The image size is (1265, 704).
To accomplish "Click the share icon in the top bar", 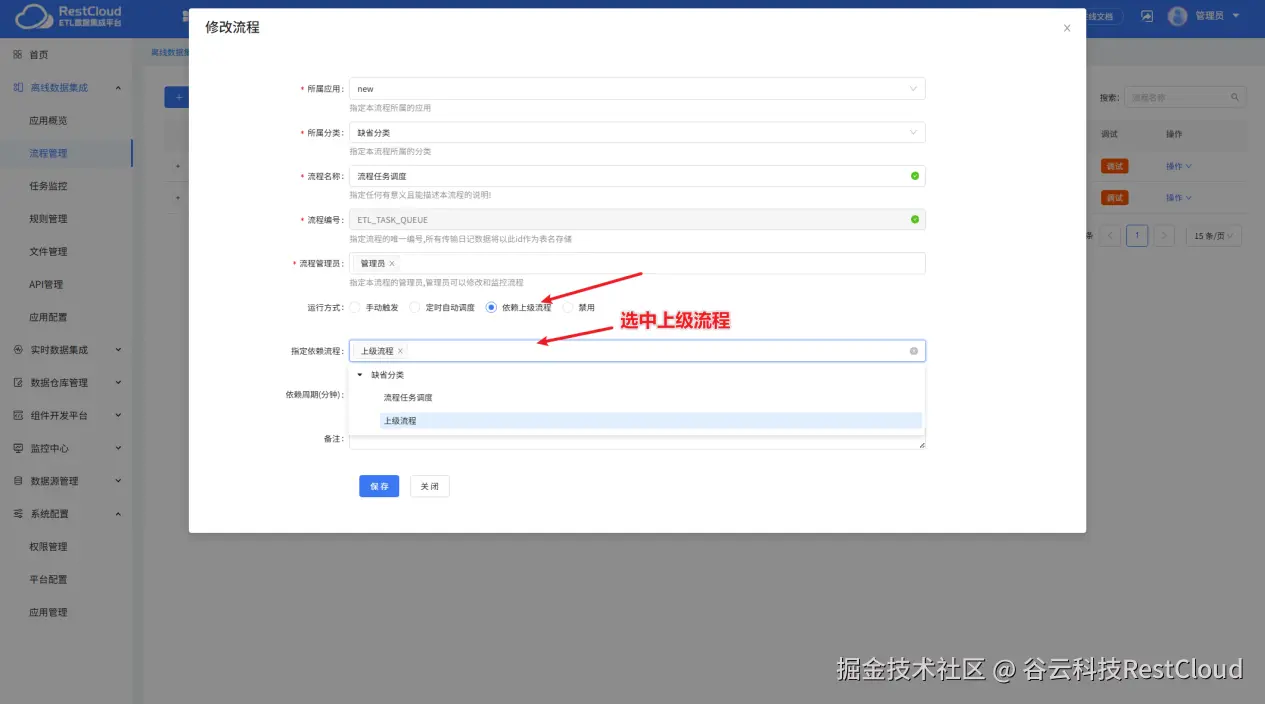I will click(1146, 15).
